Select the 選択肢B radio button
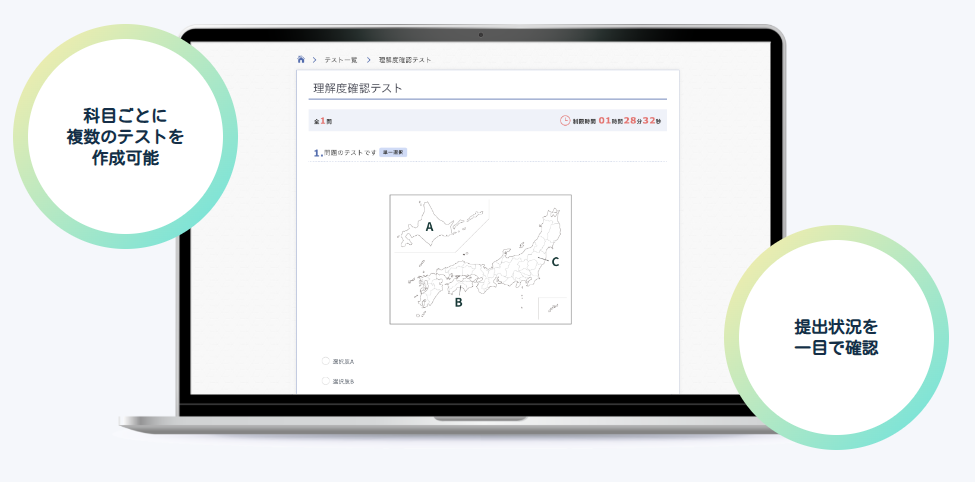This screenshot has width=975, height=482. (x=325, y=381)
